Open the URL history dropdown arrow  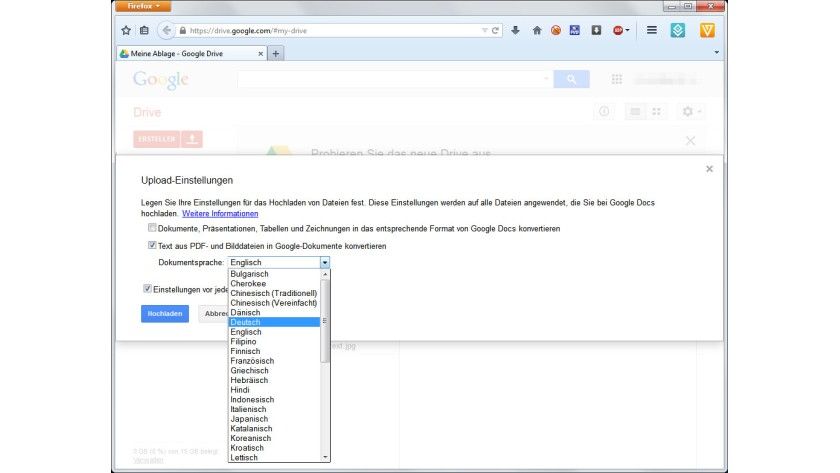coord(484,31)
